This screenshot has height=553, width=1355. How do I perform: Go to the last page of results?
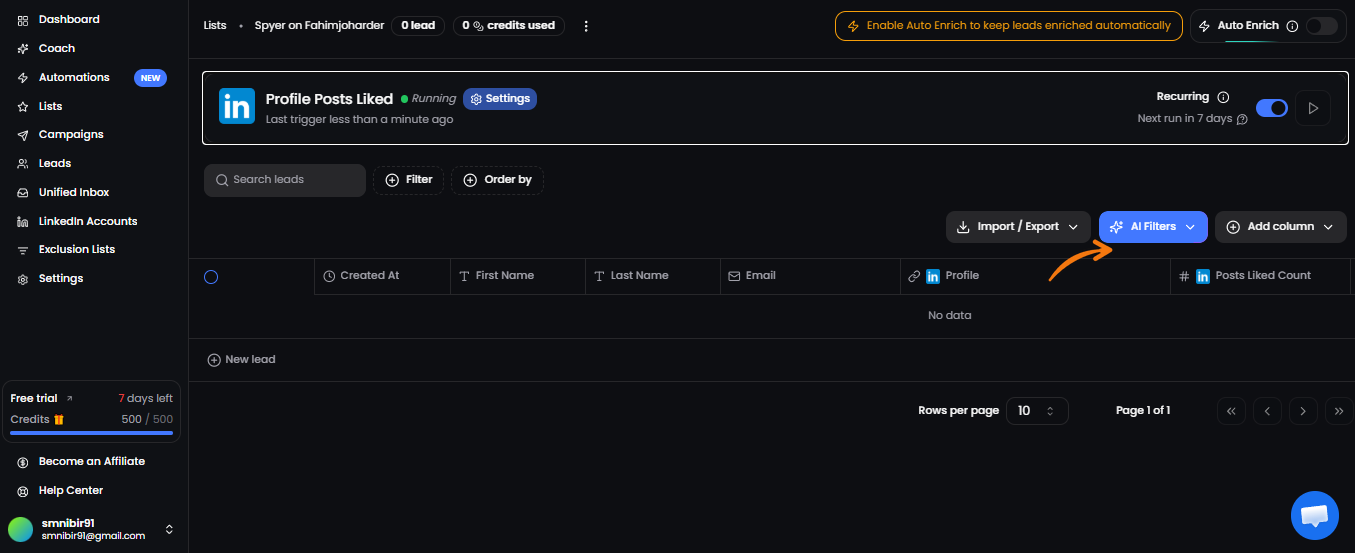1339,411
